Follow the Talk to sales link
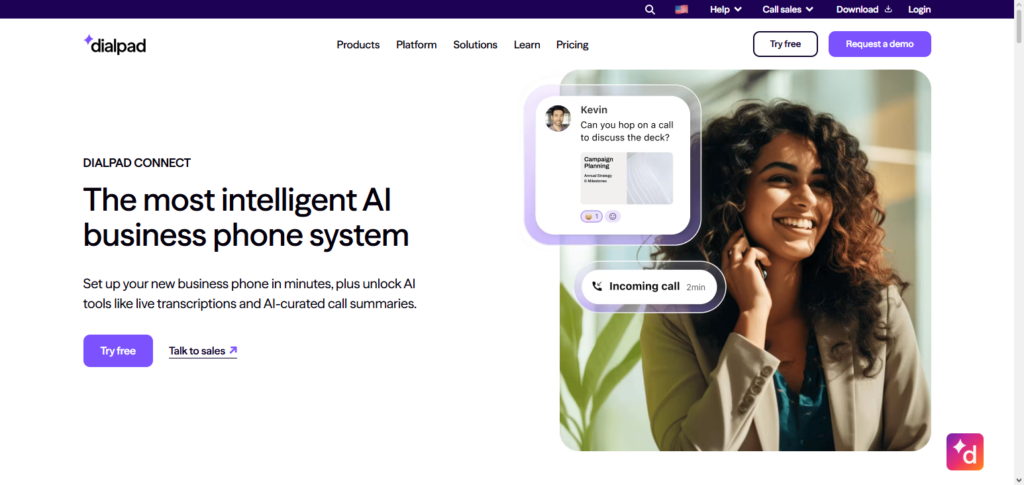This screenshot has width=1024, height=485. tap(203, 351)
